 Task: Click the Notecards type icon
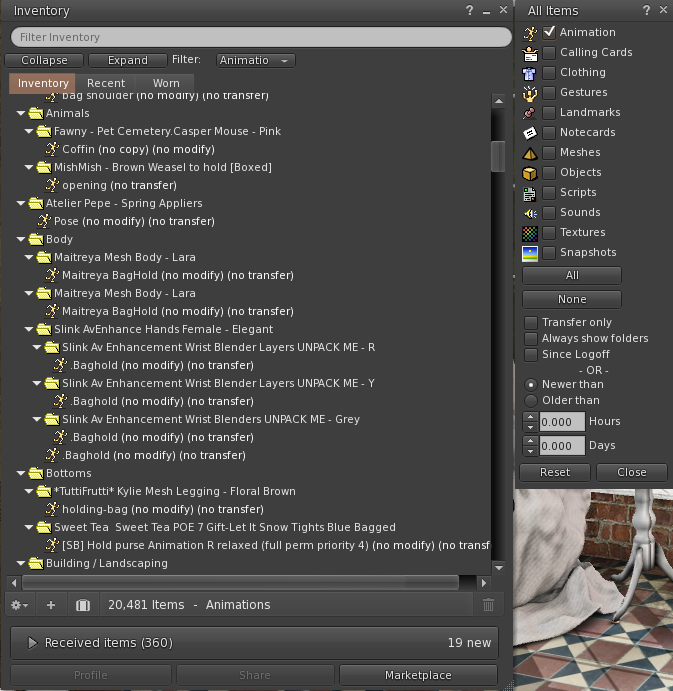click(530, 133)
